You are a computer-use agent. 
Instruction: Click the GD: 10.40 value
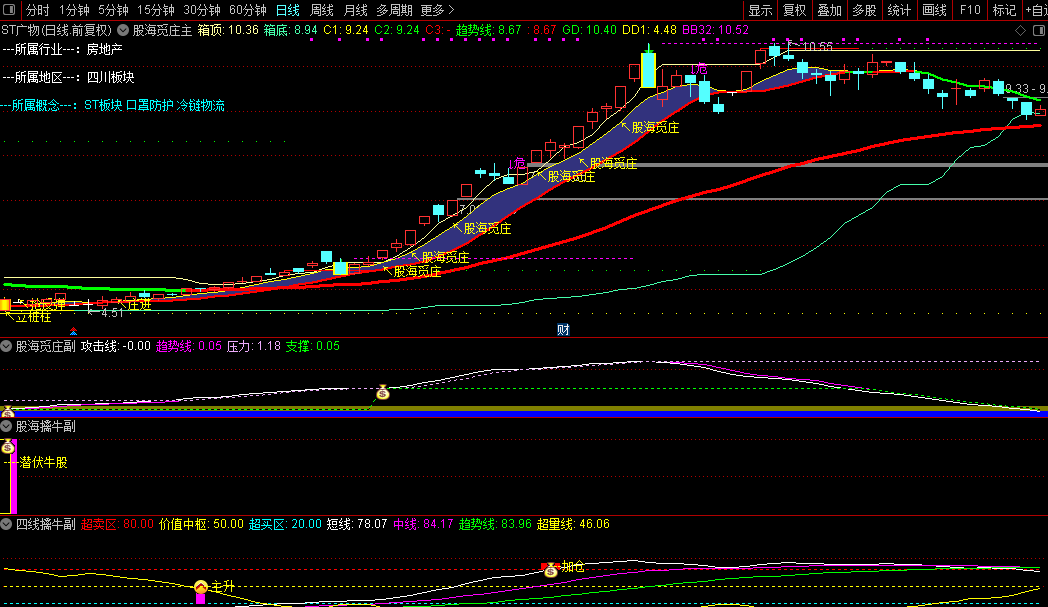coord(590,30)
